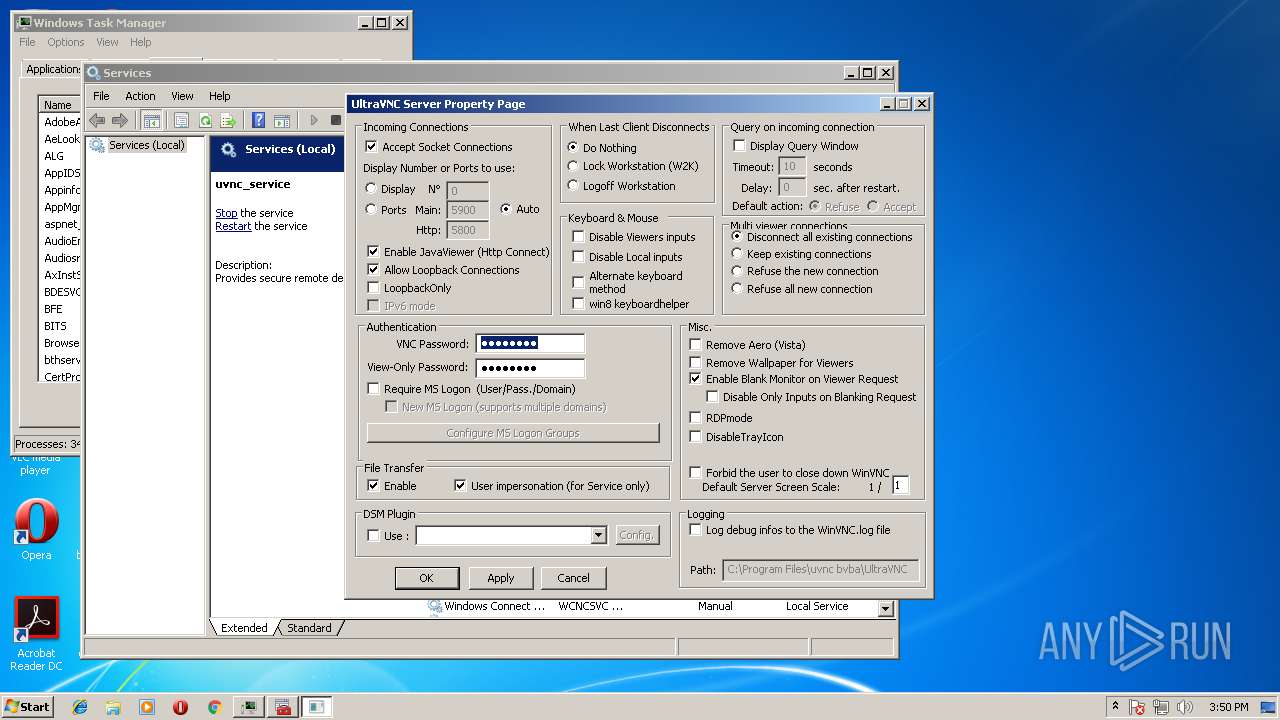Click Stop Service square icon in Services toolbar
1280x720 pixels.
click(336, 121)
